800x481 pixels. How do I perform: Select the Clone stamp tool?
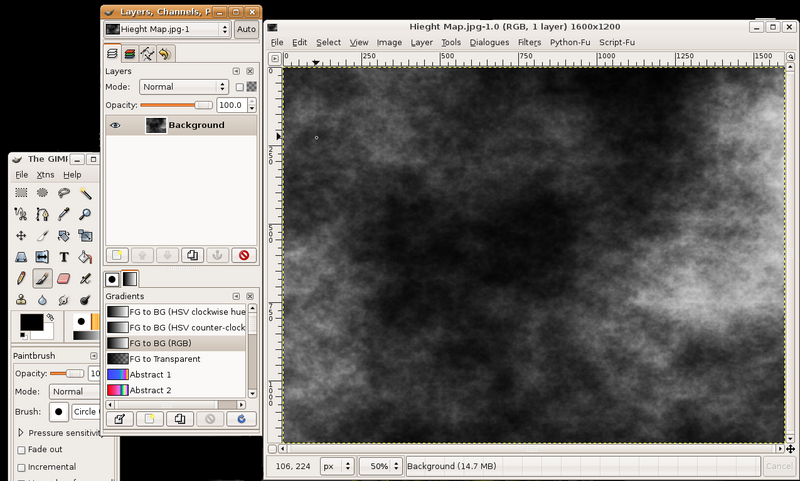click(21, 300)
